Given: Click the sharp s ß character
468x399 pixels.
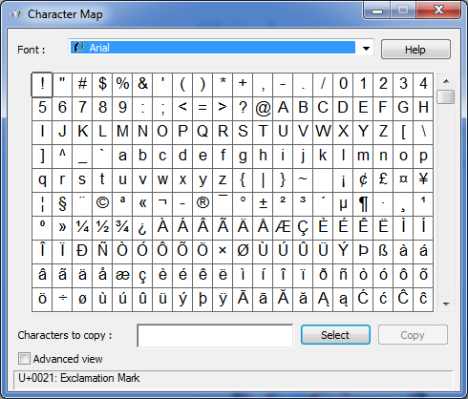Looking at the screenshot, I should [x=383, y=251].
